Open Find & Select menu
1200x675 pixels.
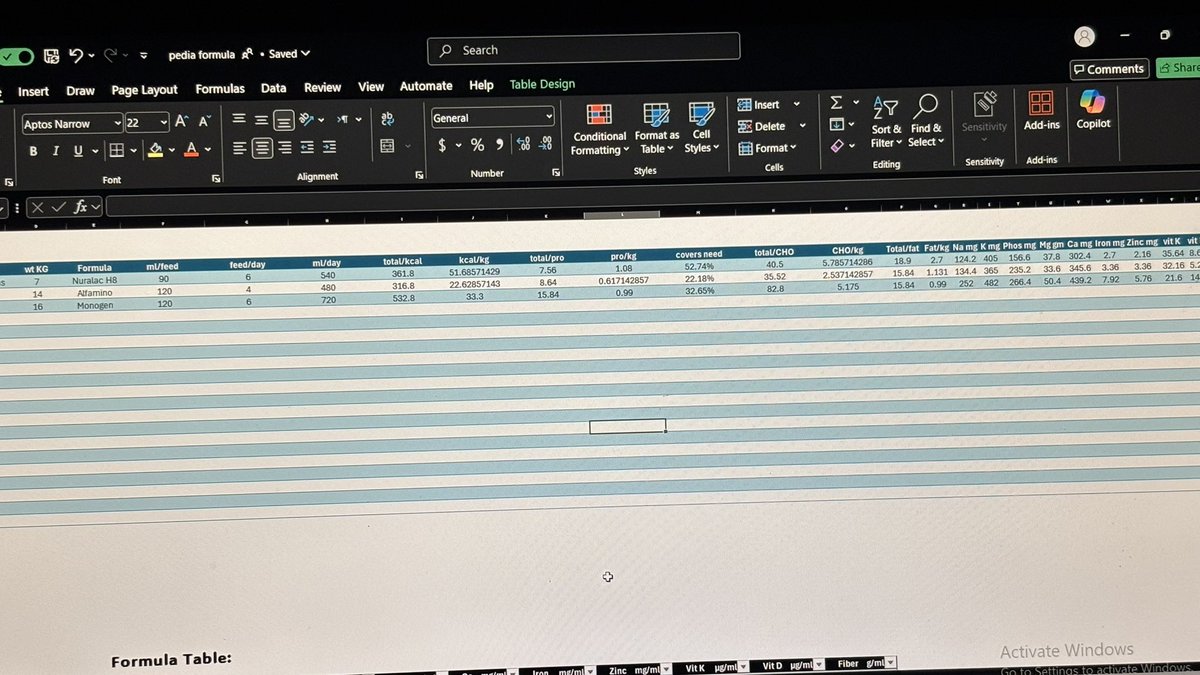point(926,121)
